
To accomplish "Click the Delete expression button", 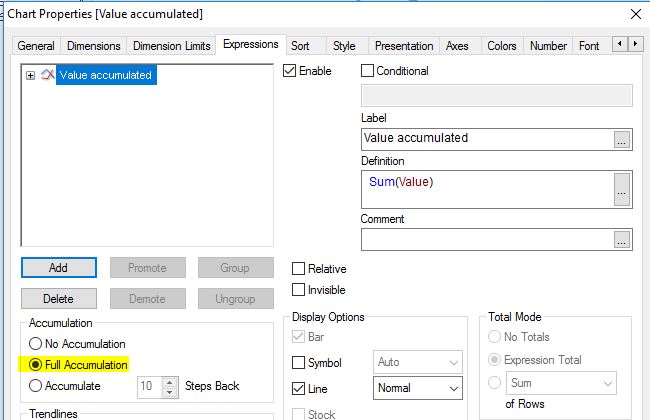I will [x=58, y=298].
